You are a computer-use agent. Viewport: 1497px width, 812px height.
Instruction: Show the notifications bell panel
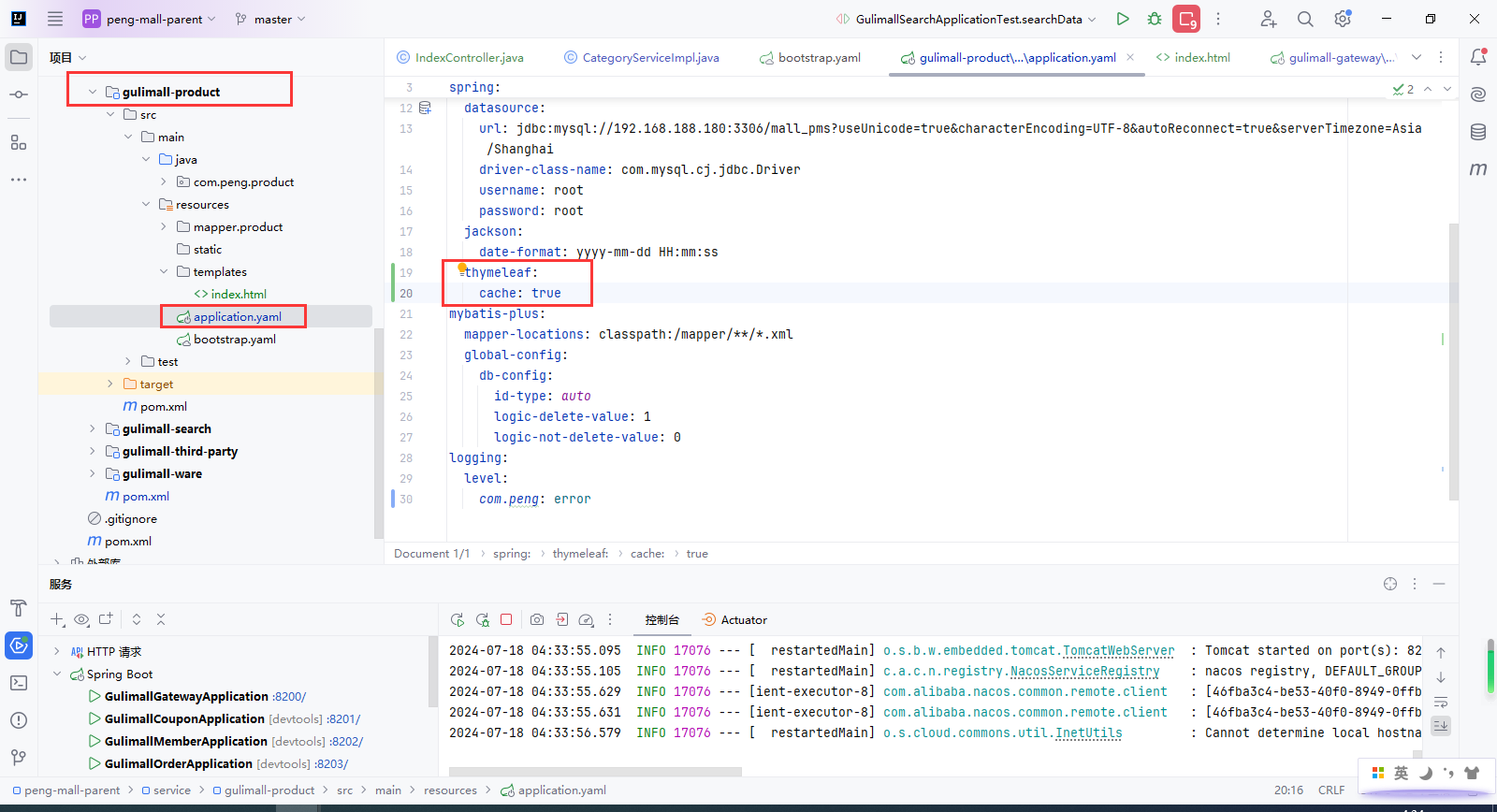point(1478,57)
